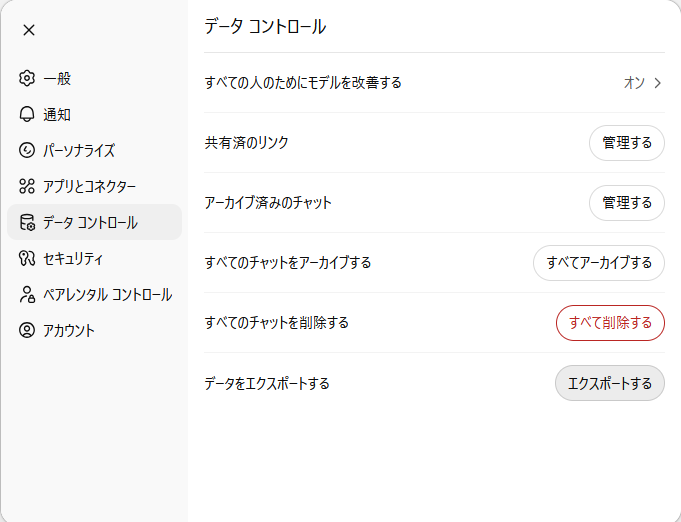Screen dimensions: 681x522
Task: Click the オン status for model improvement
Action: click(634, 83)
